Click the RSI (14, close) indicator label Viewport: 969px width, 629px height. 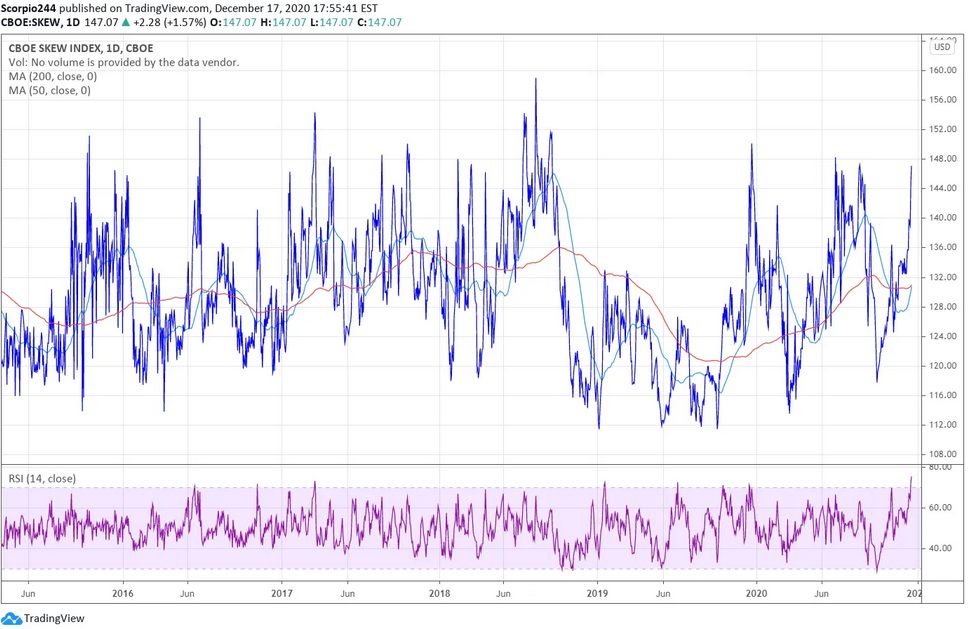tap(42, 479)
